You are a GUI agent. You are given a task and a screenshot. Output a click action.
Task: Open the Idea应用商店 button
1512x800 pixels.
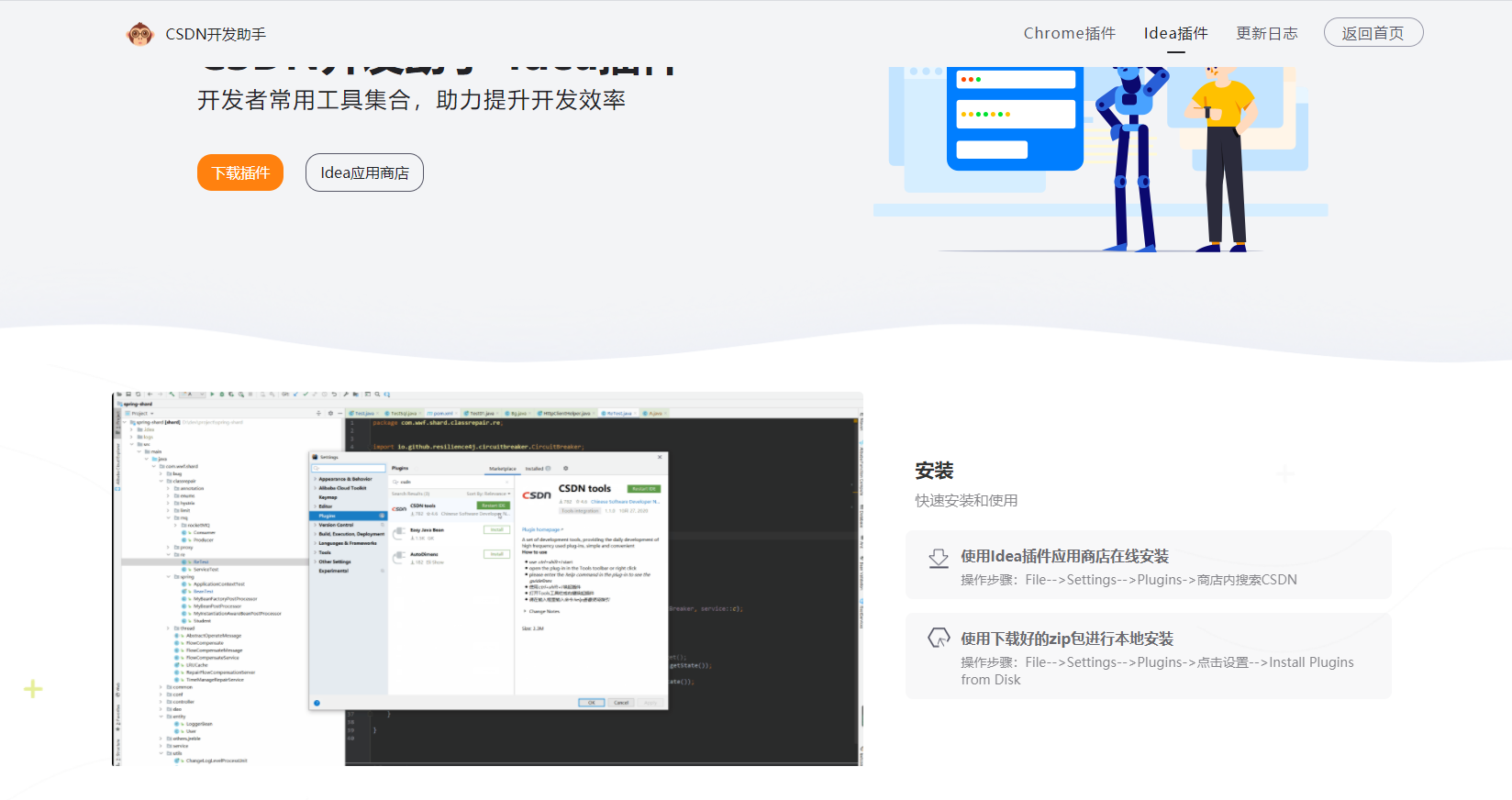(364, 172)
